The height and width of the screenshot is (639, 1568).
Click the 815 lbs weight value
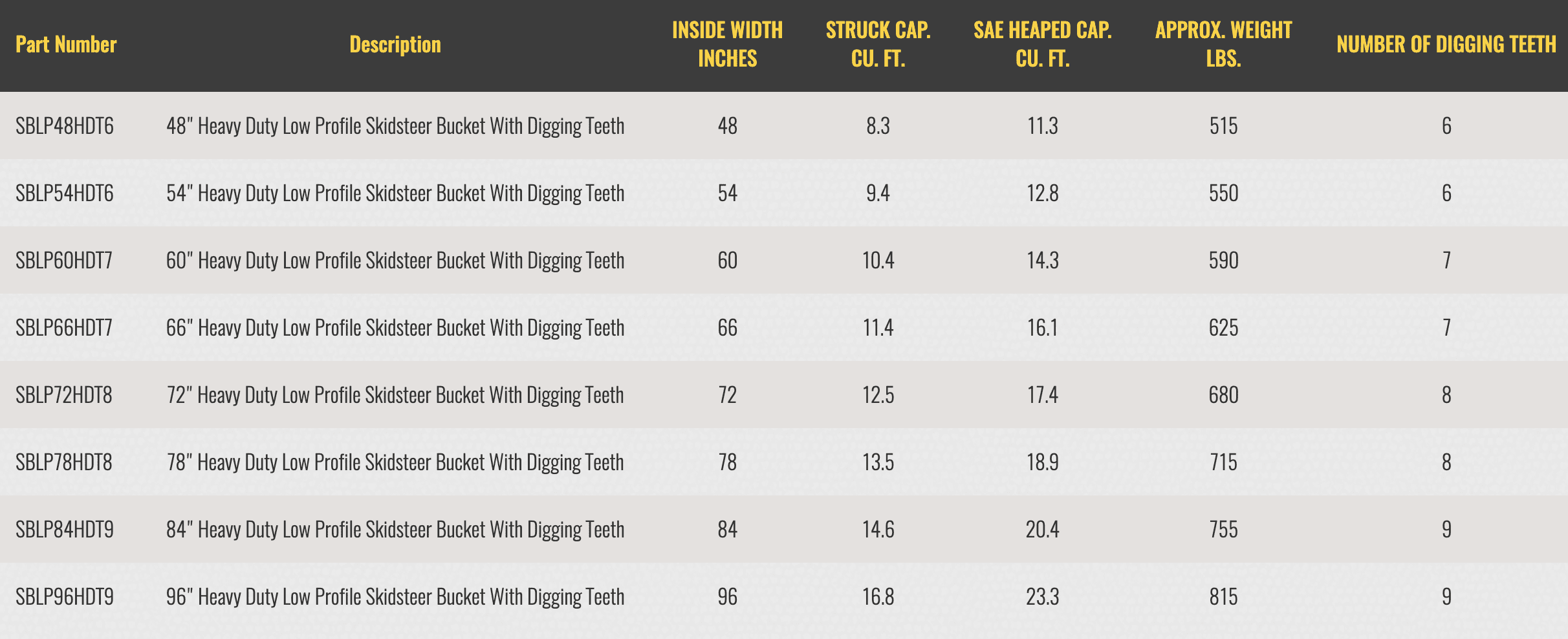click(1223, 596)
